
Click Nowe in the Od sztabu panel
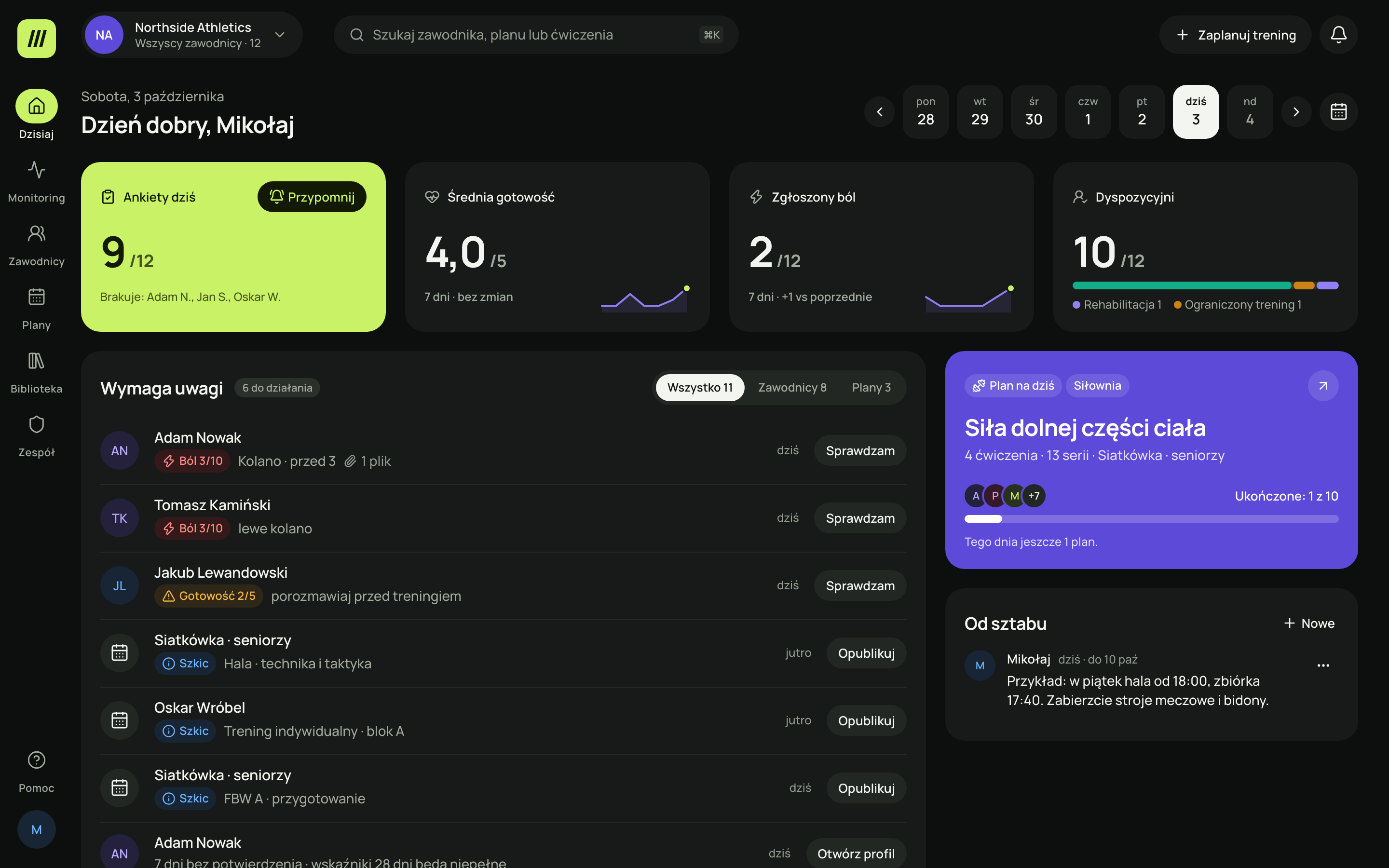point(1309,624)
